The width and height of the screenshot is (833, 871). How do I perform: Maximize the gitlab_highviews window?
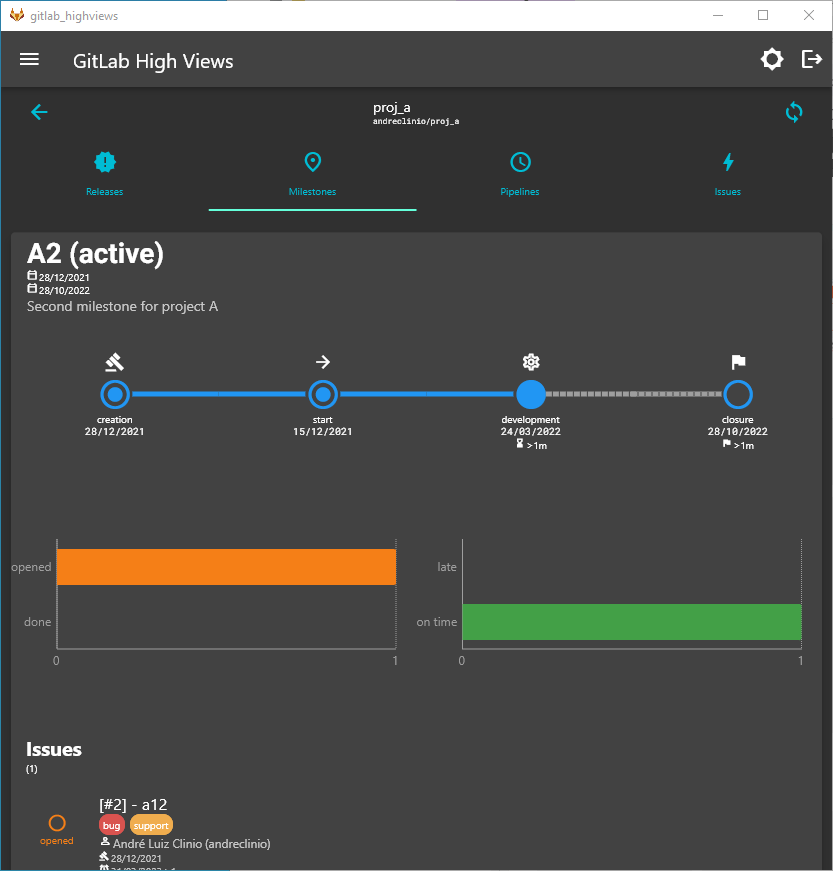tap(763, 15)
